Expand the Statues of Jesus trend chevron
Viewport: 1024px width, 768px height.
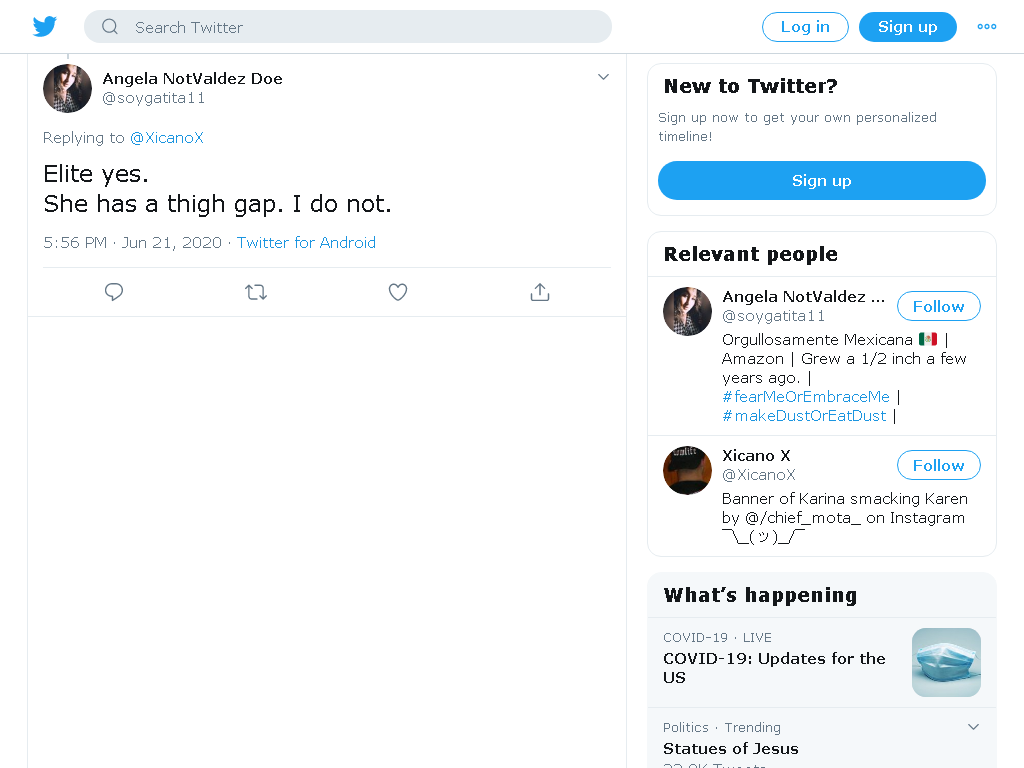coord(973,727)
